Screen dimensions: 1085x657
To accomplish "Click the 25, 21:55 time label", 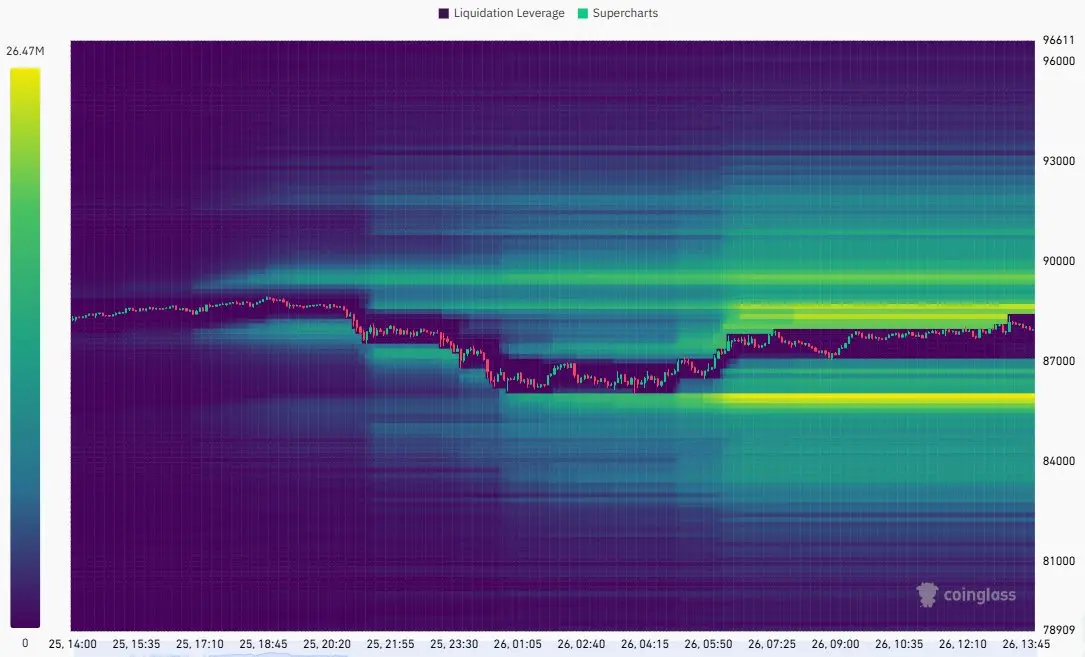I will click(x=390, y=644).
